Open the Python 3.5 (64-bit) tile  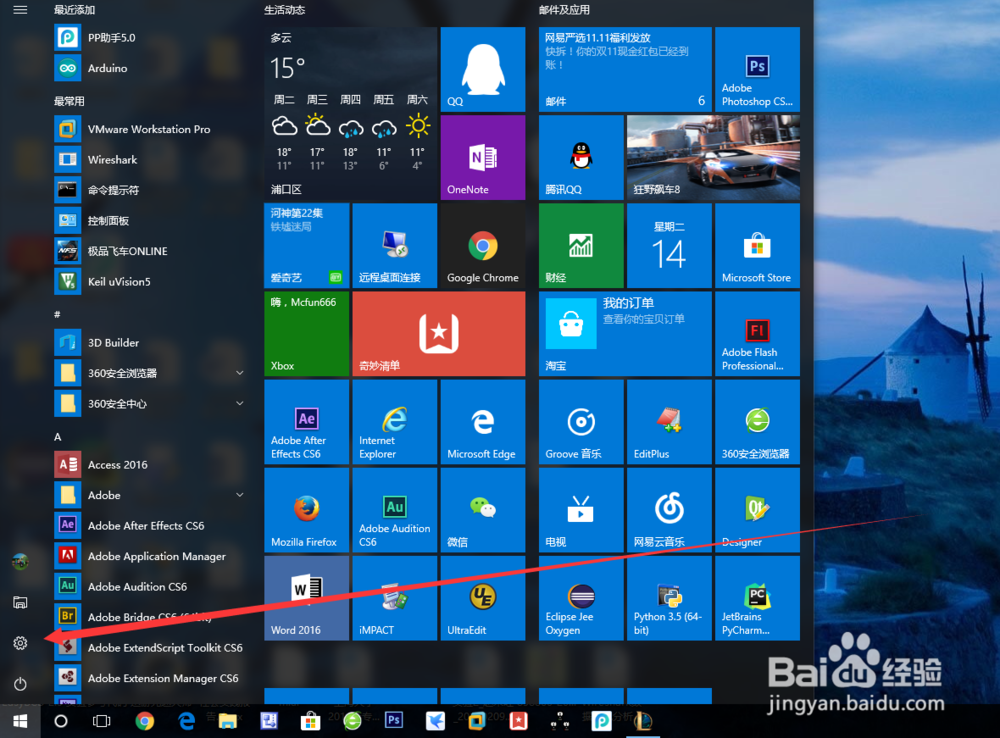click(669, 598)
